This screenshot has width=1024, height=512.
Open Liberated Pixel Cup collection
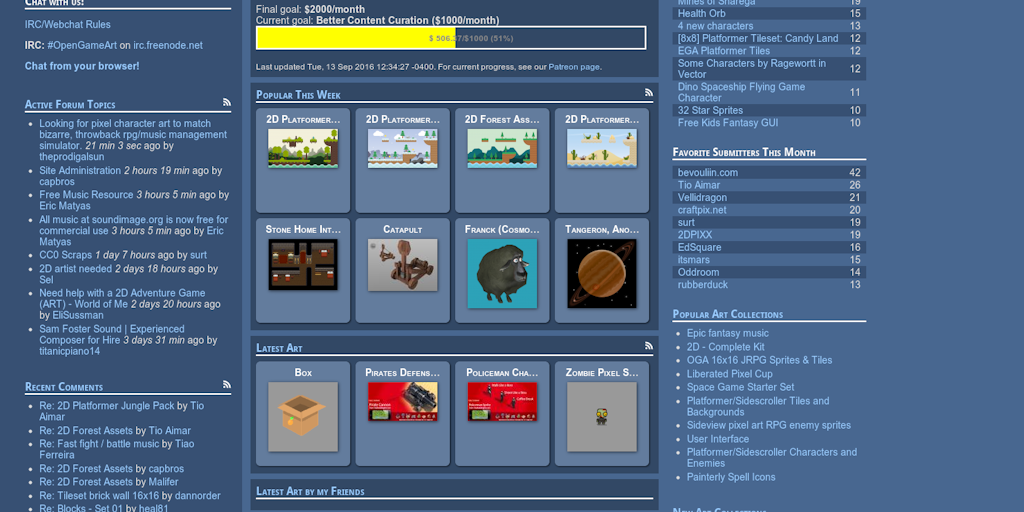pyautogui.click(x=729, y=374)
